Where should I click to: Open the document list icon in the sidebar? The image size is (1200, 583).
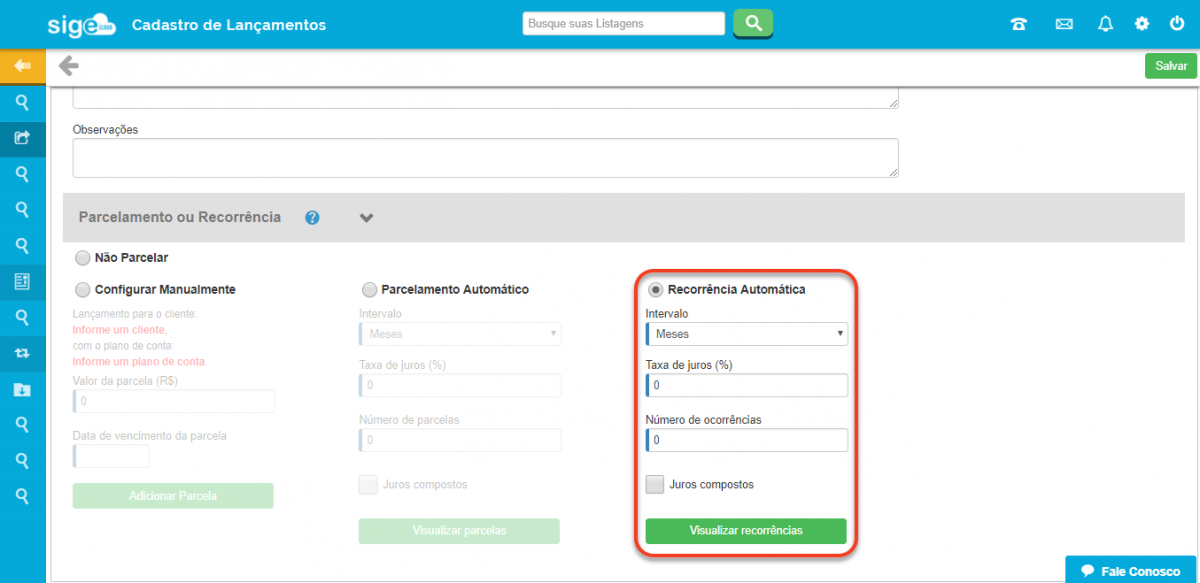click(x=22, y=281)
